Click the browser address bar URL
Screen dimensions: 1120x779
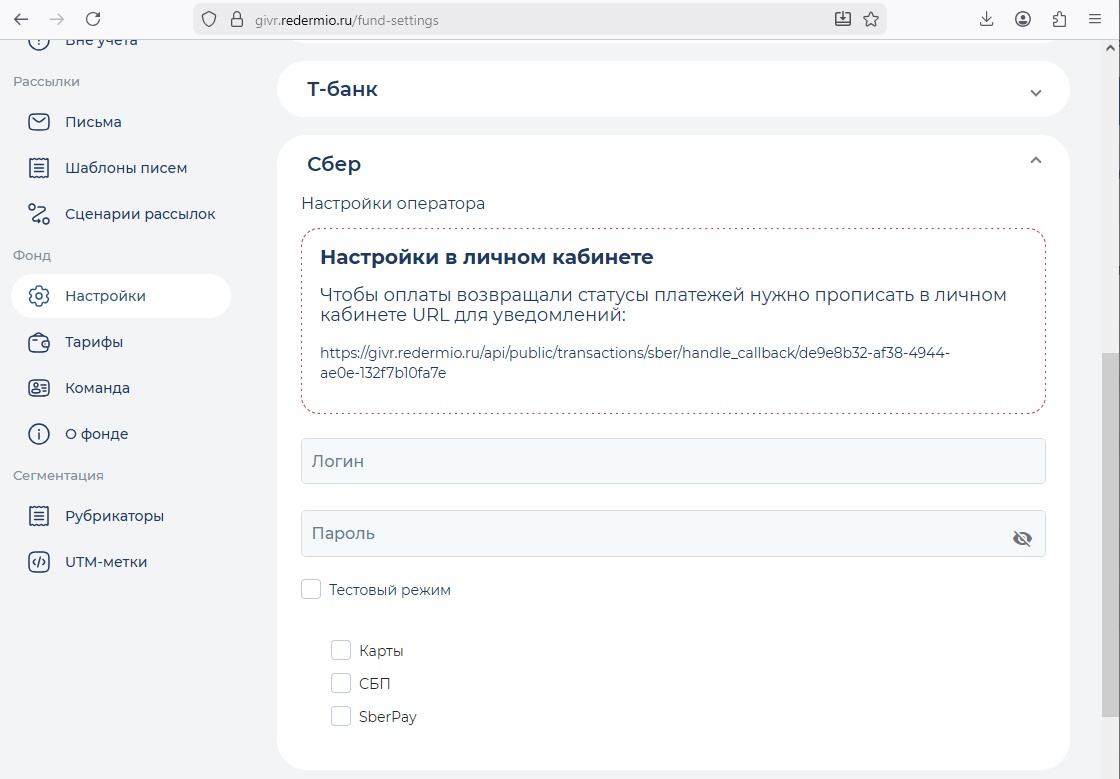tap(346, 20)
